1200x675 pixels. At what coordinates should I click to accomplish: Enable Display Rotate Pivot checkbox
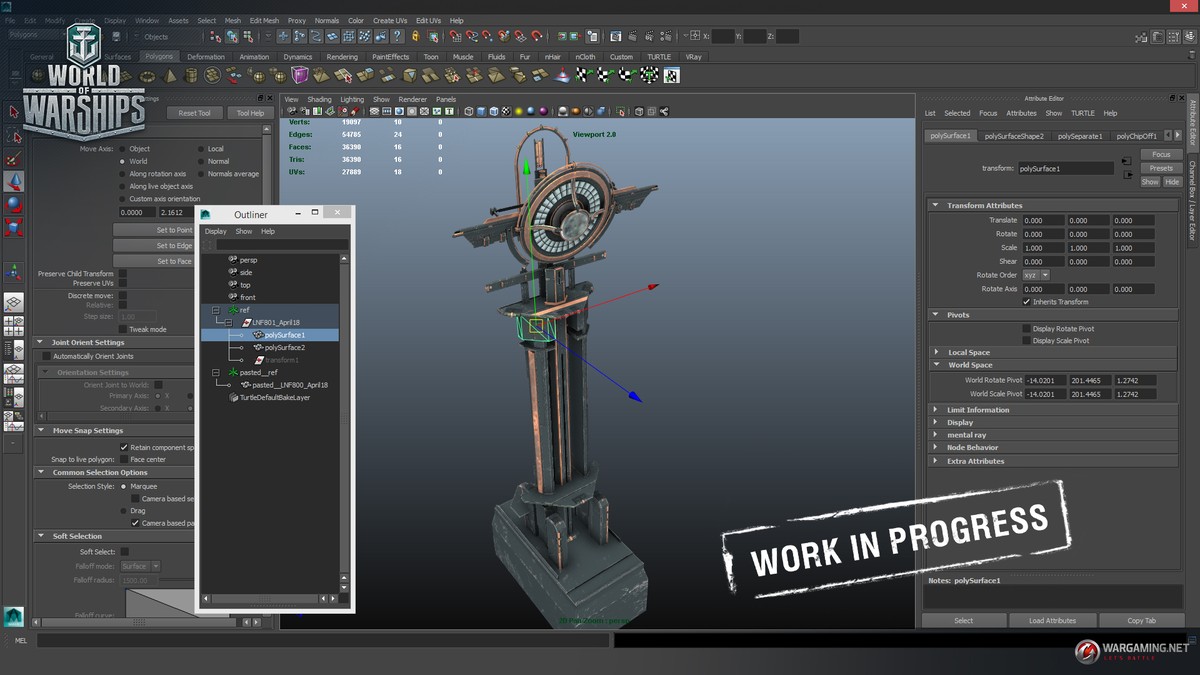[1026, 328]
